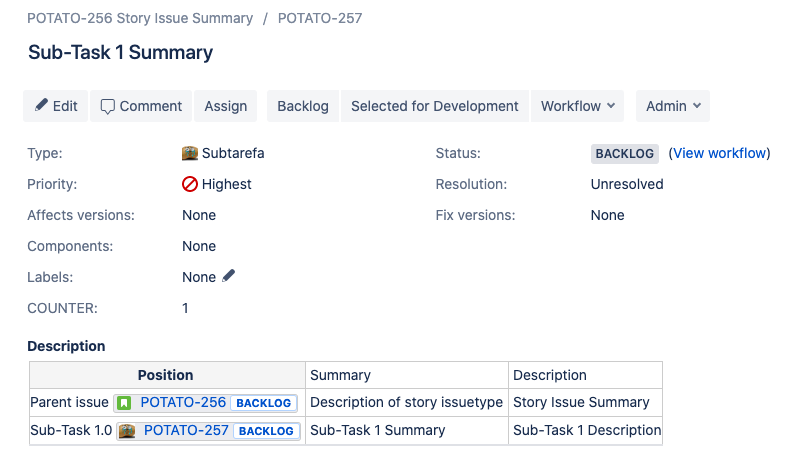This screenshot has height=472, width=807.
Task: Click the 'Fix versions:' field label
Action: (x=475, y=215)
